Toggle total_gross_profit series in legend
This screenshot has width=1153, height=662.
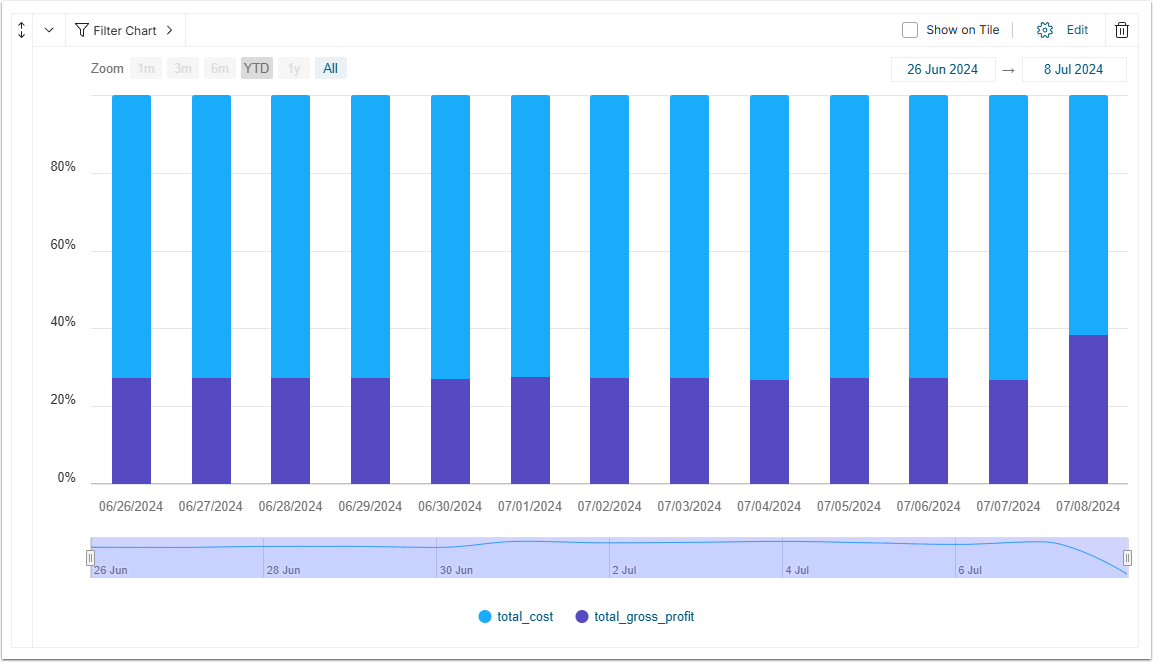[635, 616]
